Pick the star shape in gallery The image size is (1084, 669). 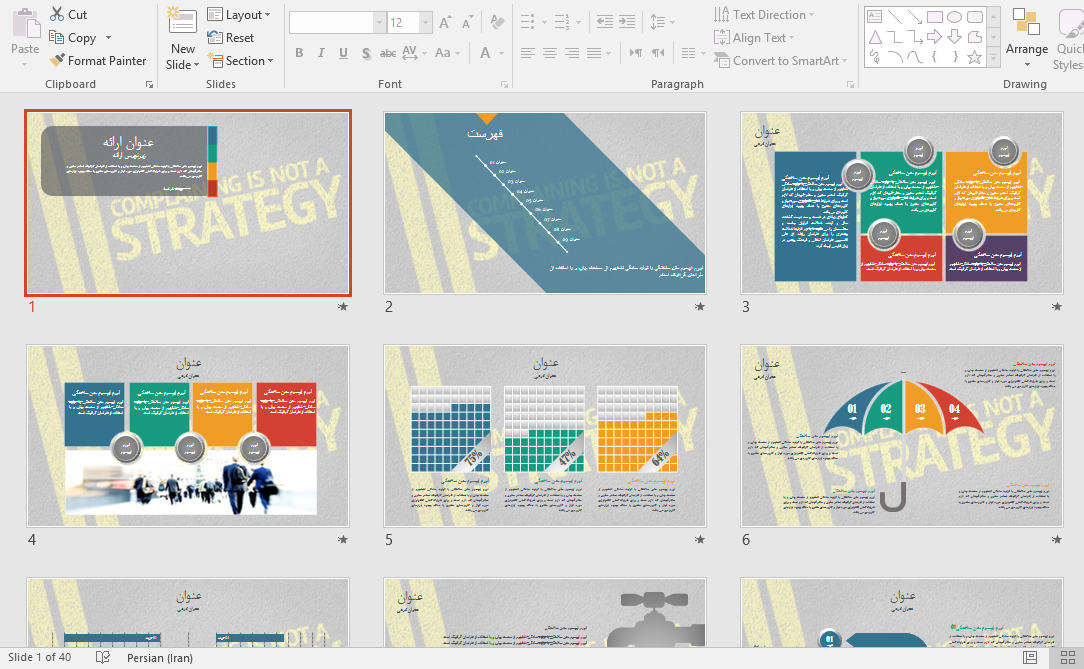pyautogui.click(x=974, y=57)
